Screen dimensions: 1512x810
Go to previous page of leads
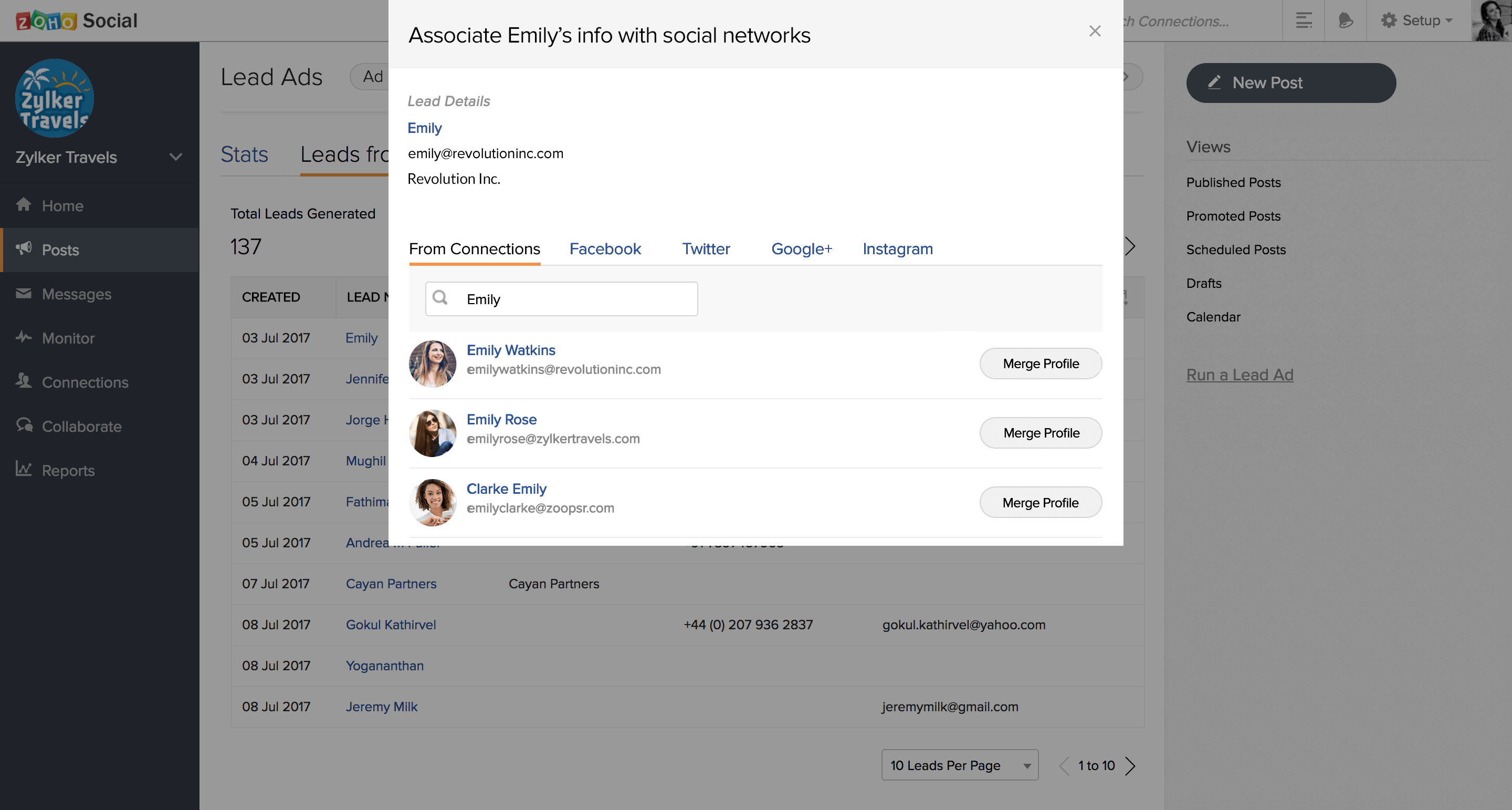coord(1064,765)
